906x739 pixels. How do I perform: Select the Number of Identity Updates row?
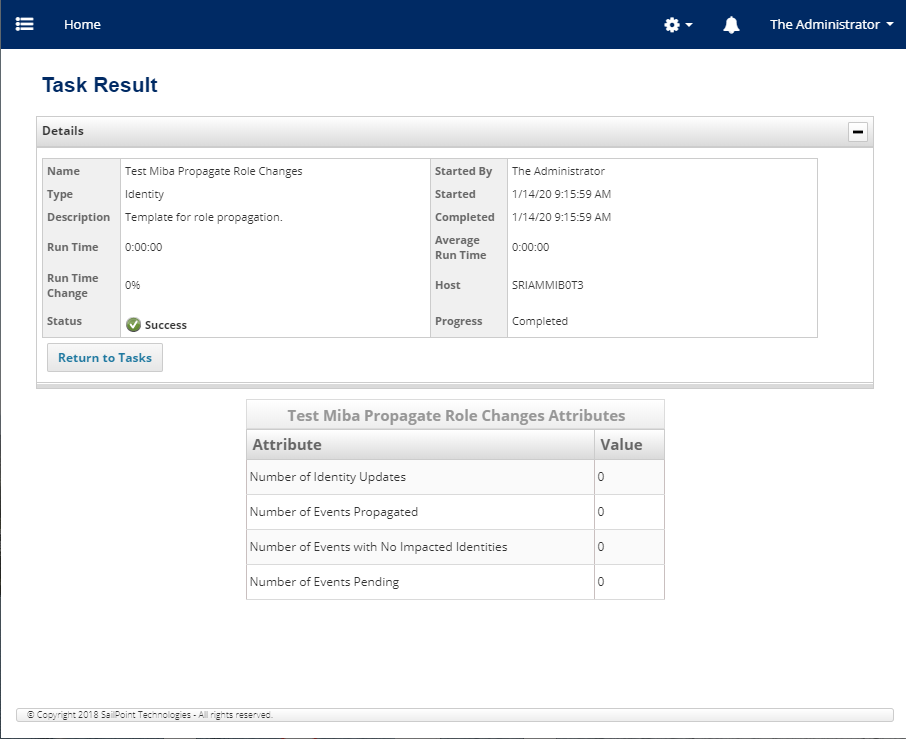(328, 477)
